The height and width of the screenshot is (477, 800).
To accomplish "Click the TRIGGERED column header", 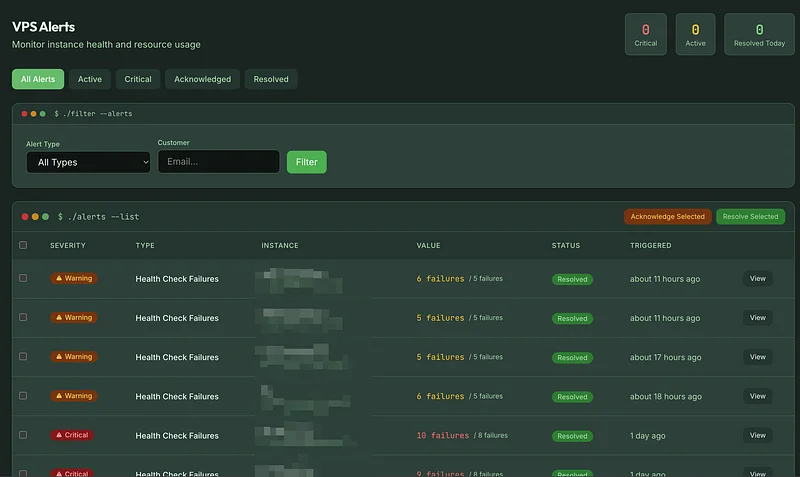I will (651, 245).
